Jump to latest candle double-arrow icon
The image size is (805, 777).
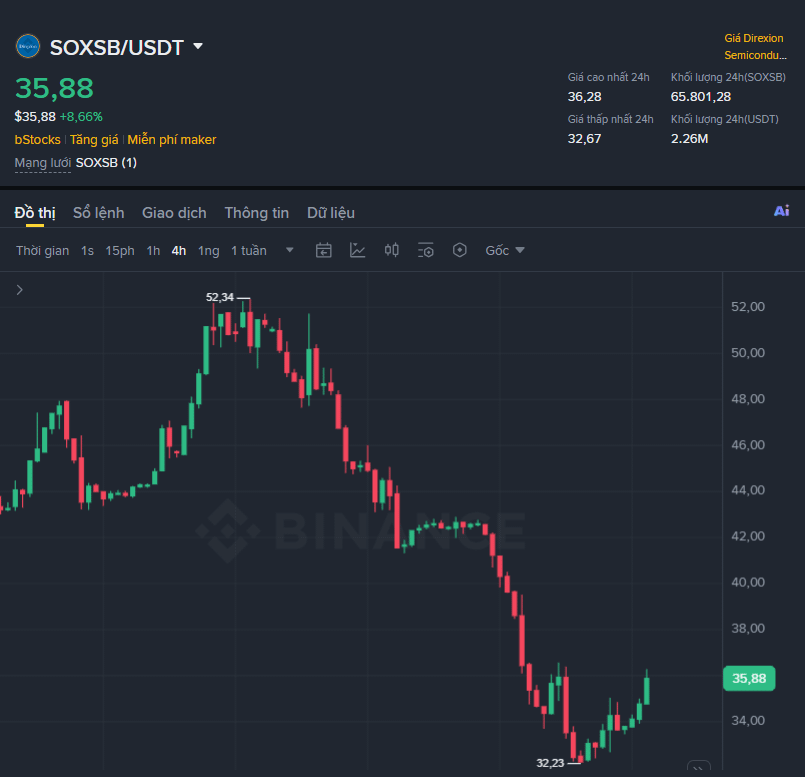(x=698, y=767)
